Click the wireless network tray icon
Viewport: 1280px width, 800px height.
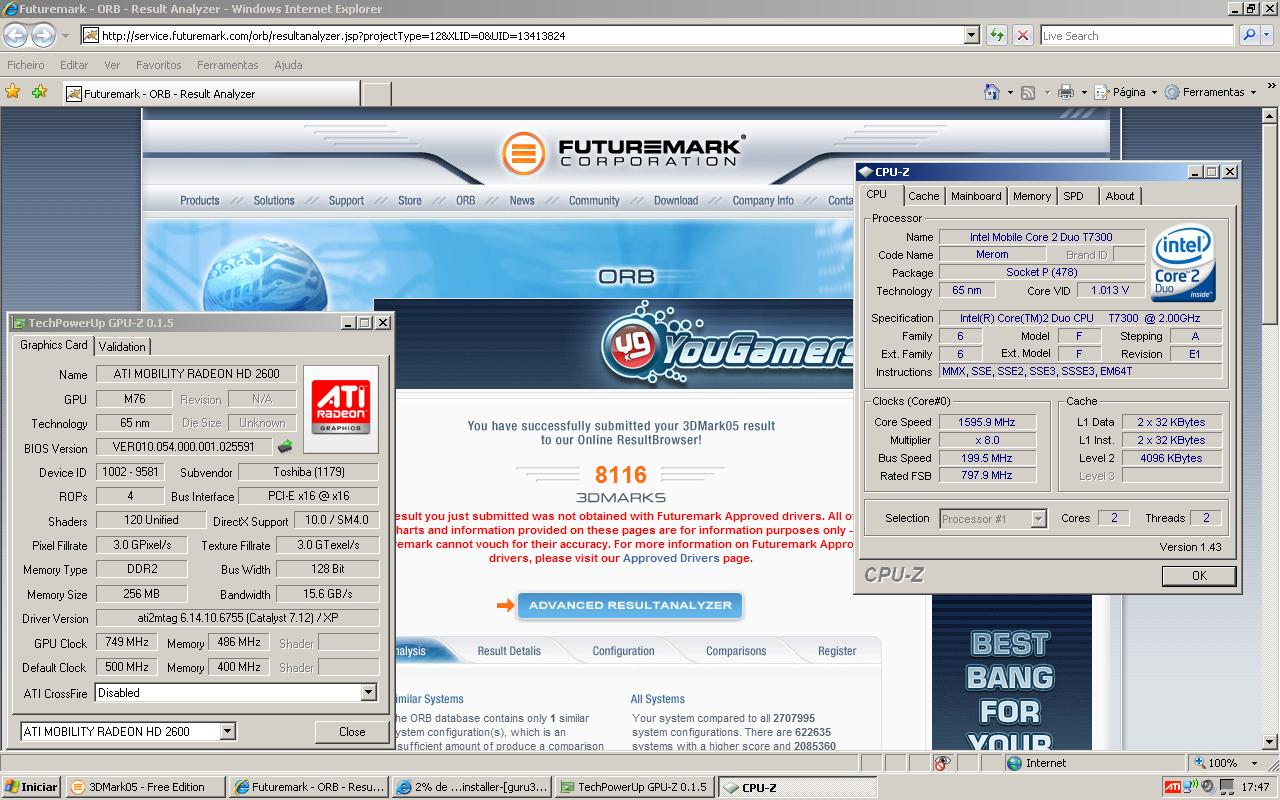point(1191,787)
